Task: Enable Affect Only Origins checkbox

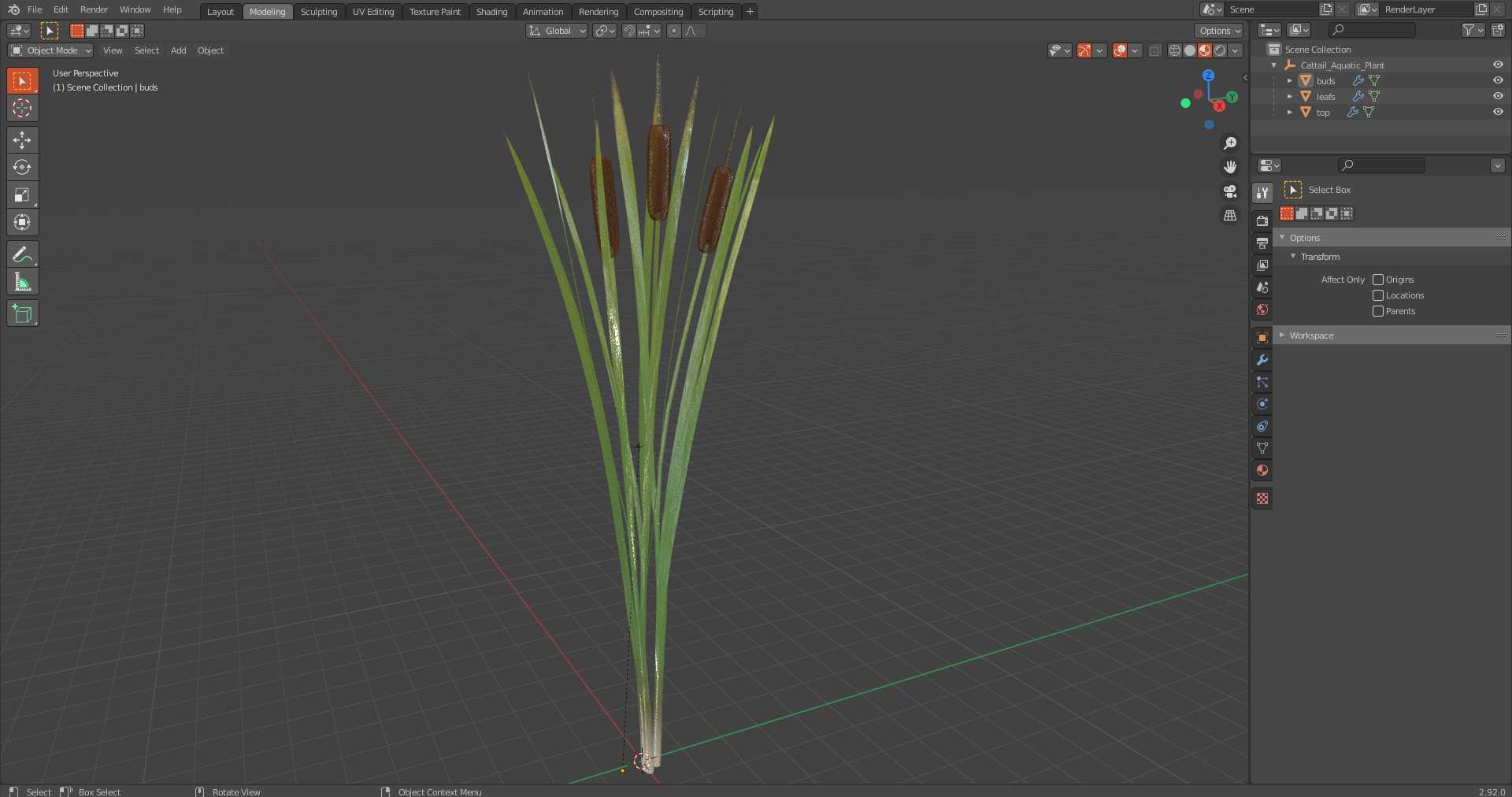Action: point(1378,280)
